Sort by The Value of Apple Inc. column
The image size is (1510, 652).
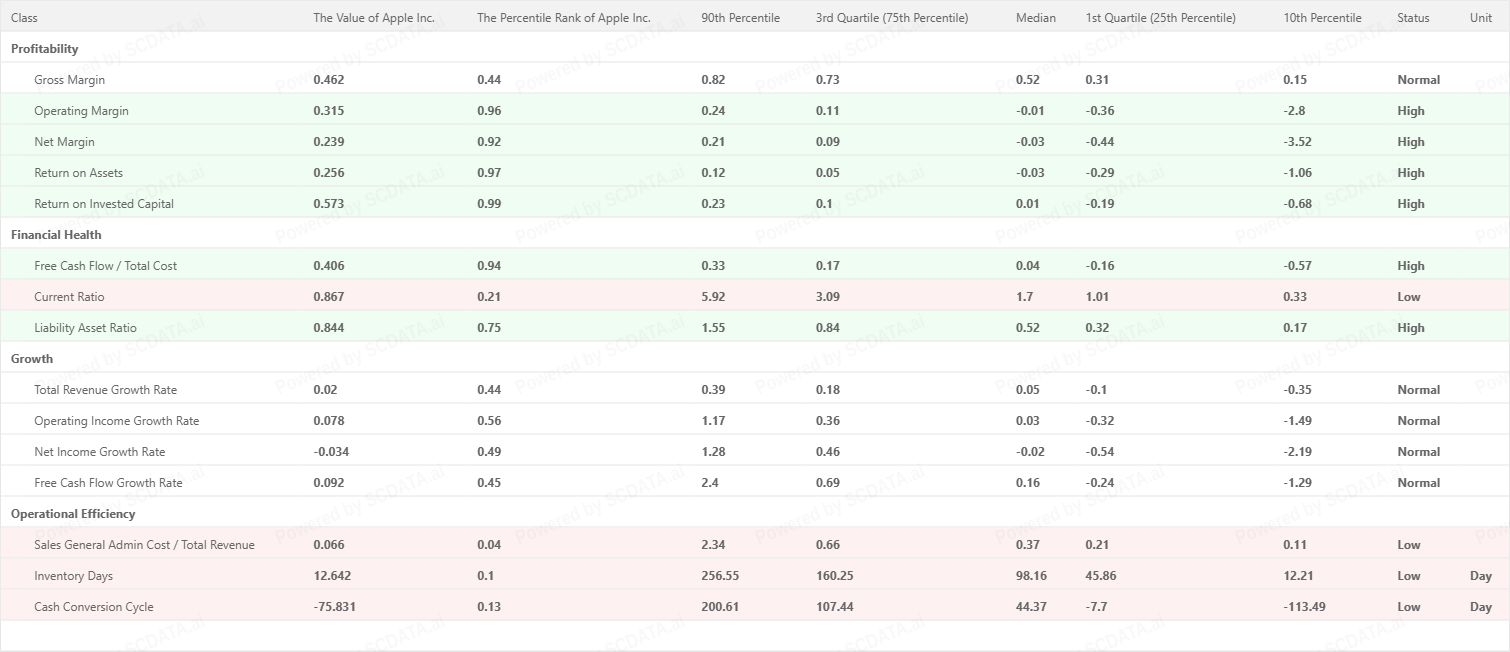pos(373,18)
